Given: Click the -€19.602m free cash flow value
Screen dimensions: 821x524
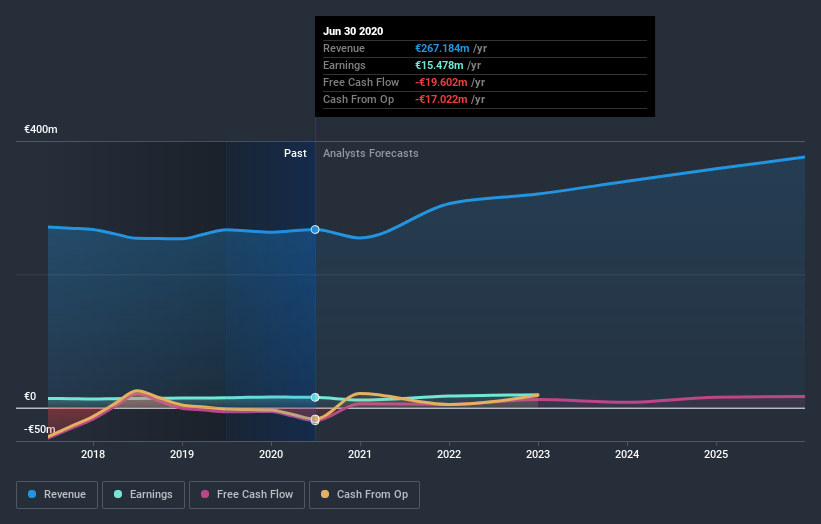Looking at the screenshot, I should tap(441, 82).
